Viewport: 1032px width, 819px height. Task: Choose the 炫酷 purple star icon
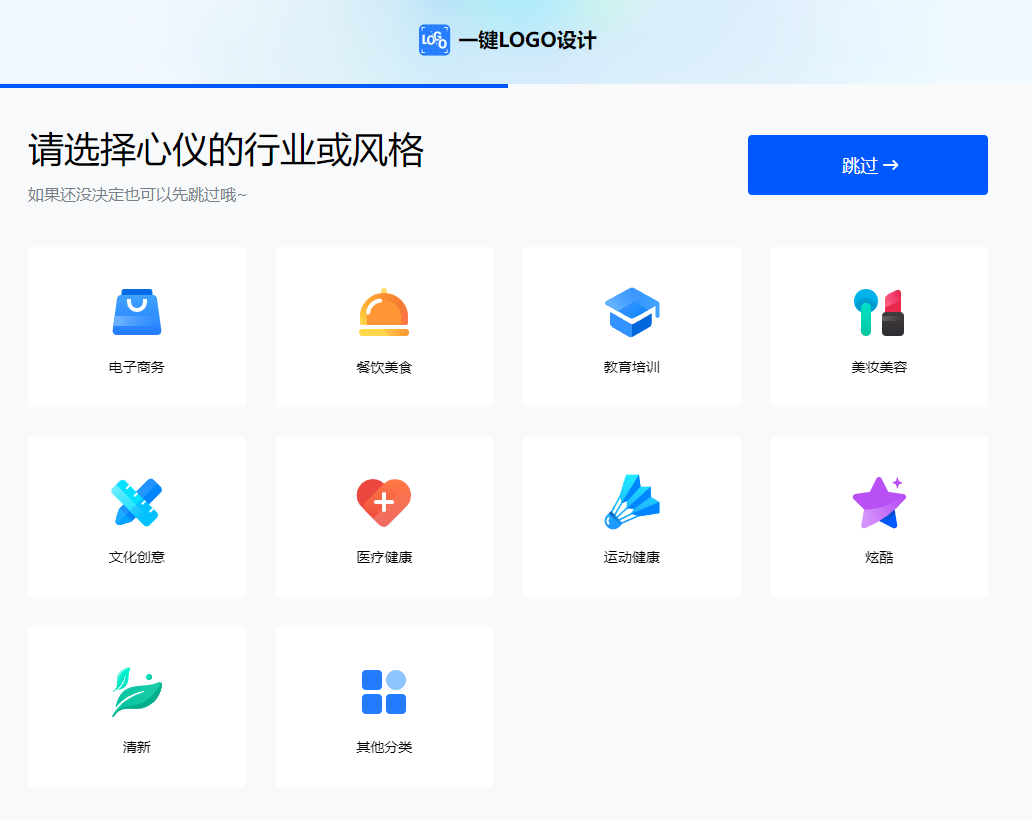[x=879, y=502]
